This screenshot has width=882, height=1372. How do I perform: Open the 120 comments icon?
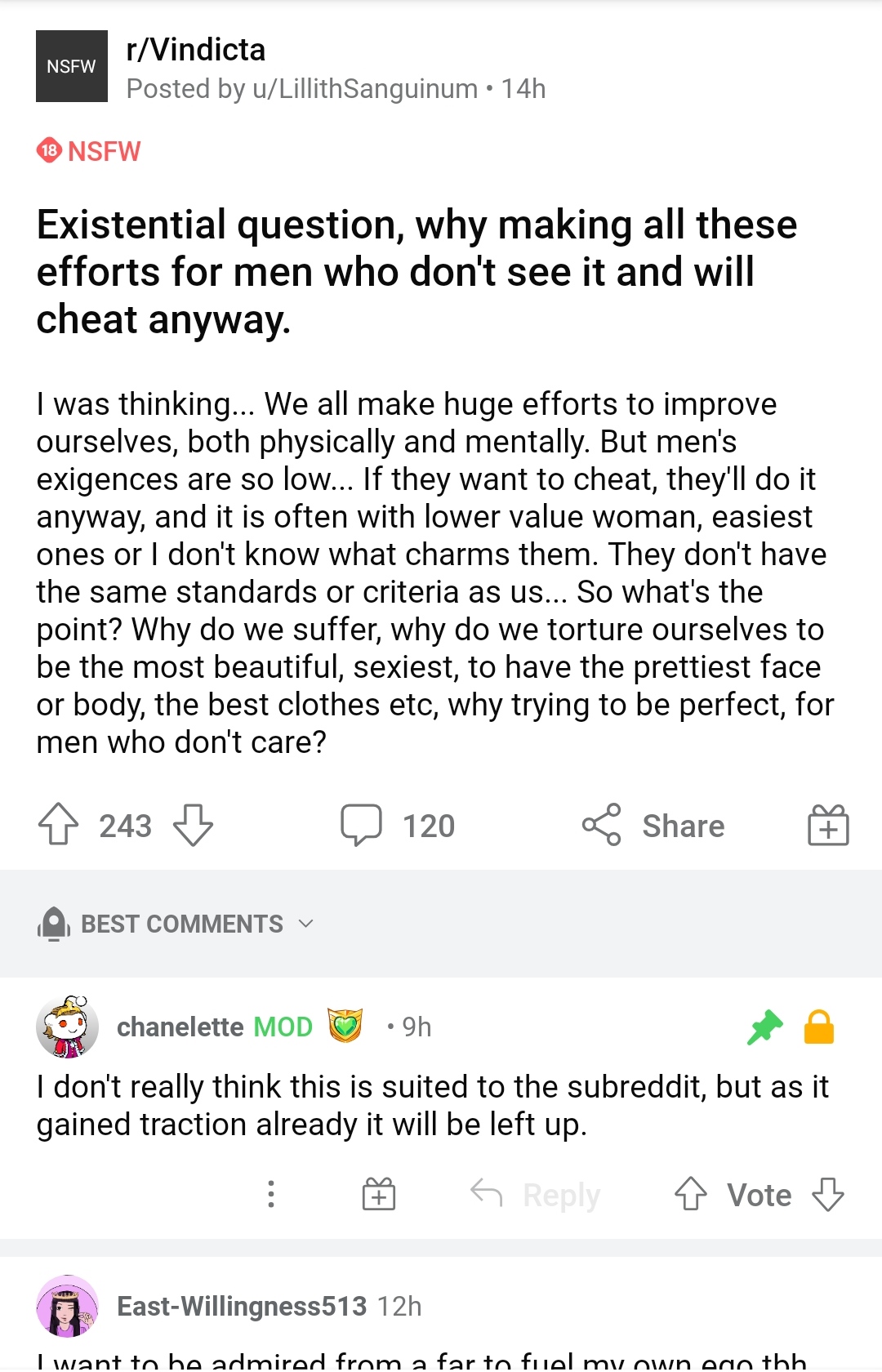tap(361, 825)
